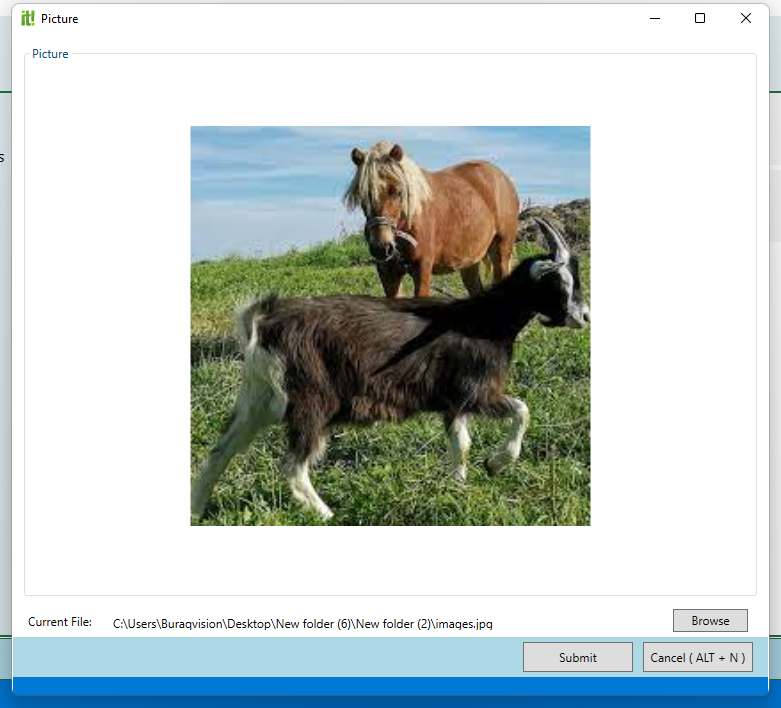
Task: Maximize the Picture dialog window
Action: point(700,18)
